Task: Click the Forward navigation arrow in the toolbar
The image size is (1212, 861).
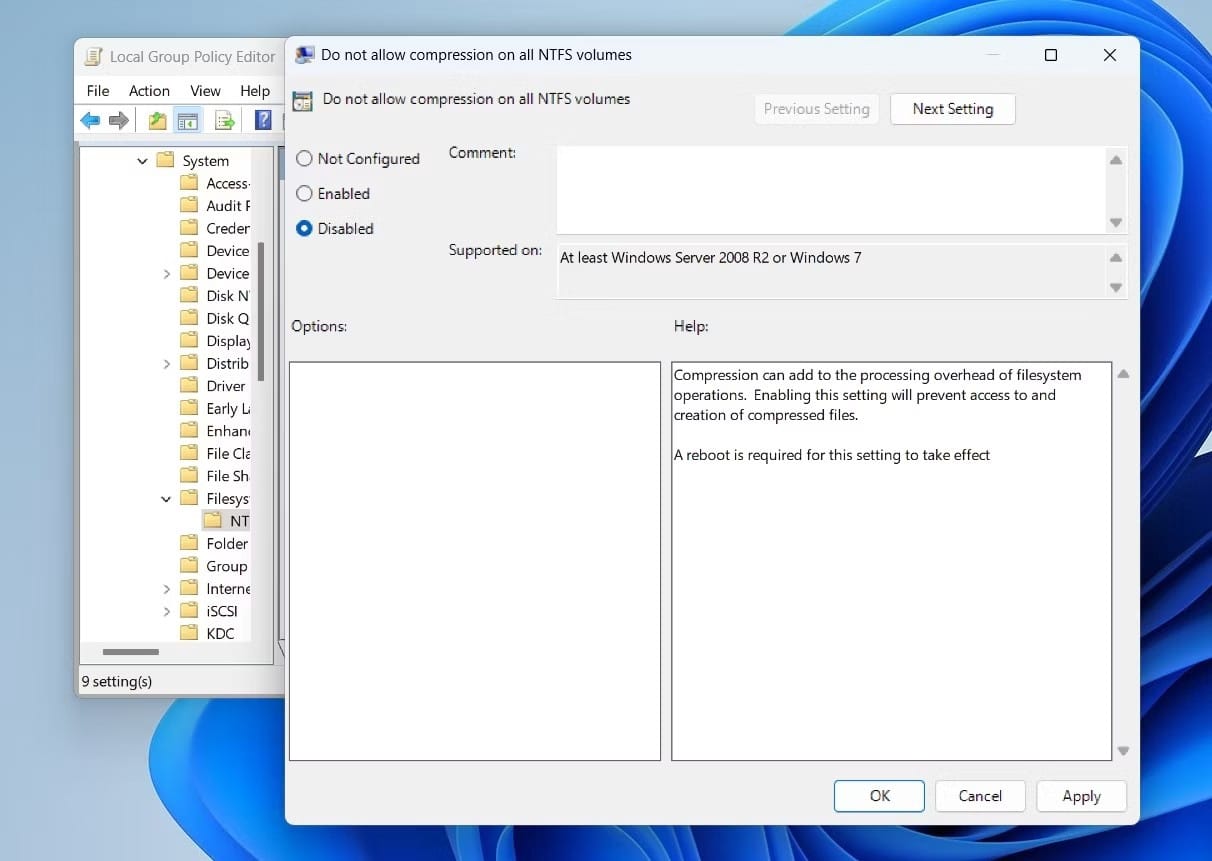Action: tap(117, 120)
